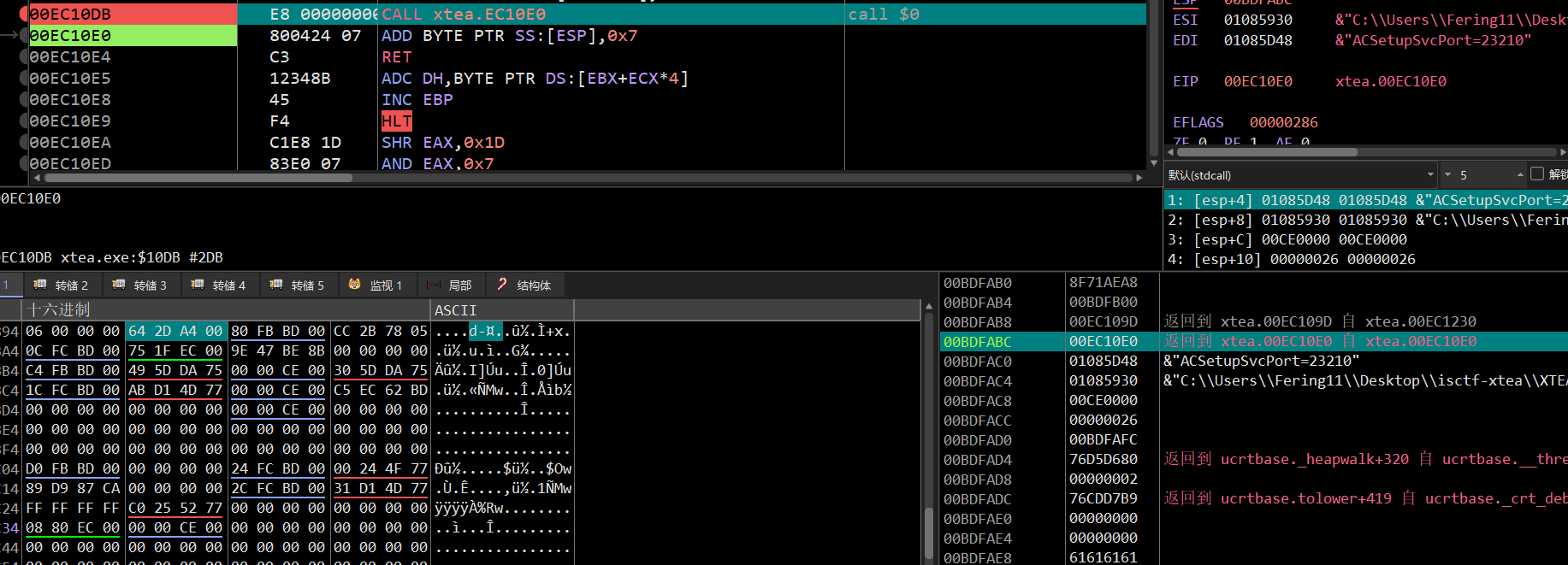Toggle breakpoint bullet at address 00EC10EA
This screenshot has width=1568, height=565.
click(x=24, y=143)
